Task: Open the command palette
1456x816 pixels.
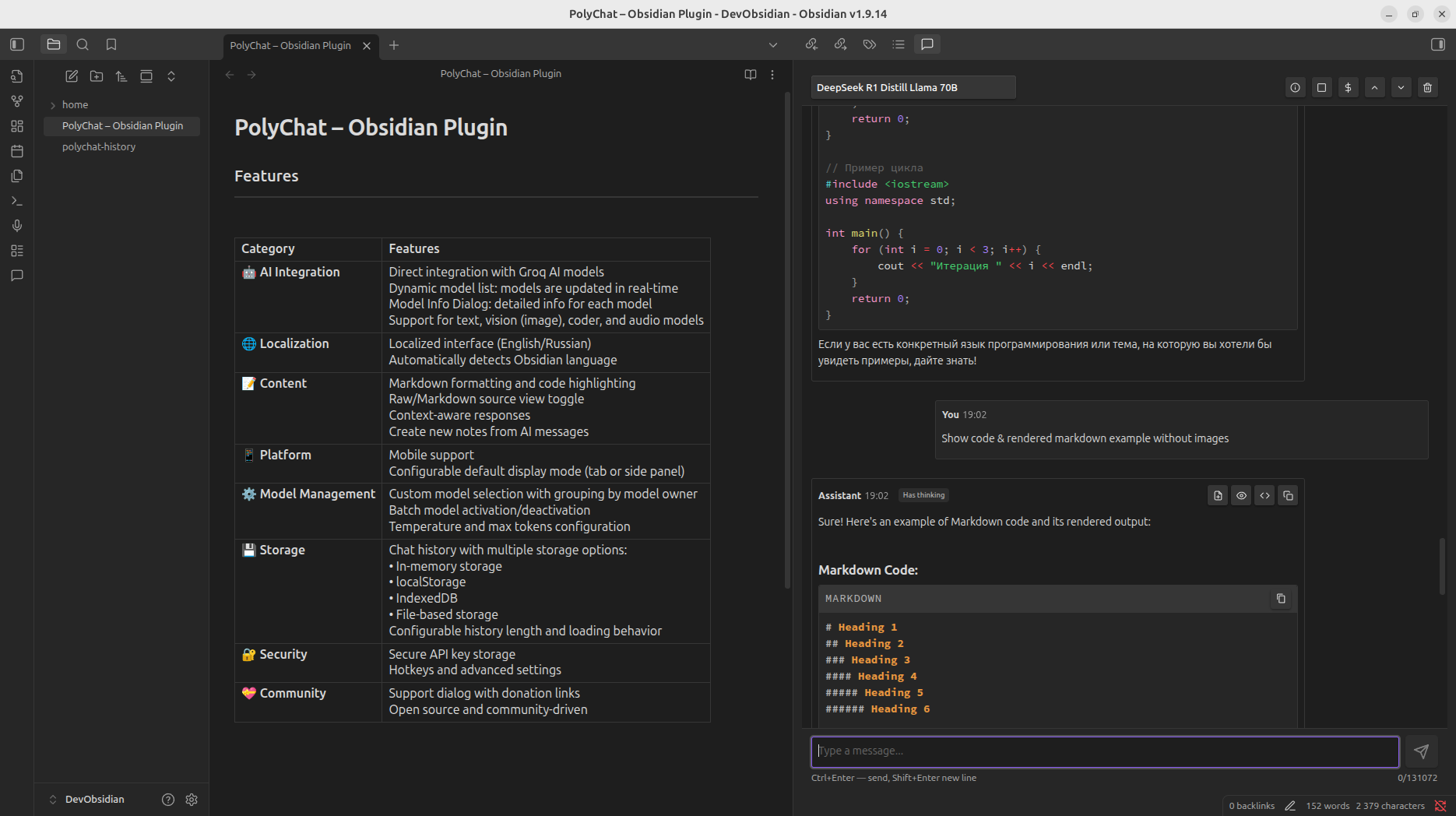Action: (17, 201)
